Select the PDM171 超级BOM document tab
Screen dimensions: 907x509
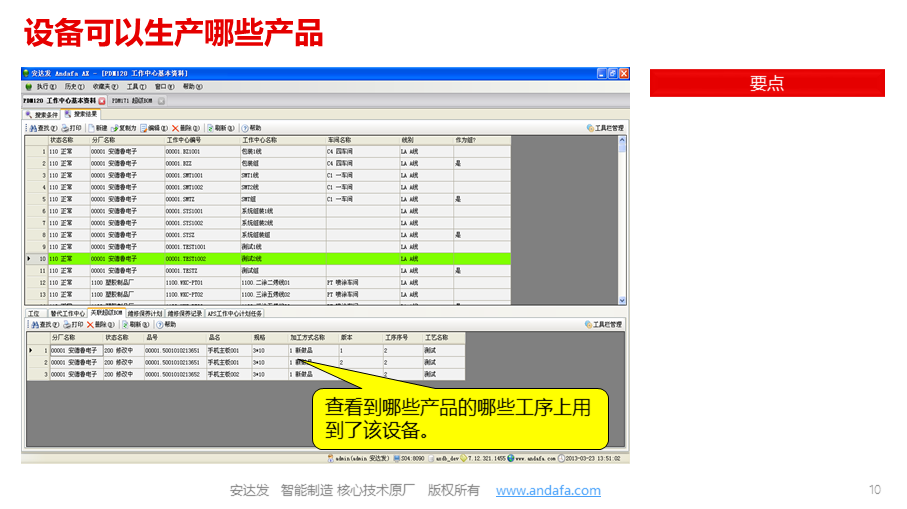[x=132, y=101]
